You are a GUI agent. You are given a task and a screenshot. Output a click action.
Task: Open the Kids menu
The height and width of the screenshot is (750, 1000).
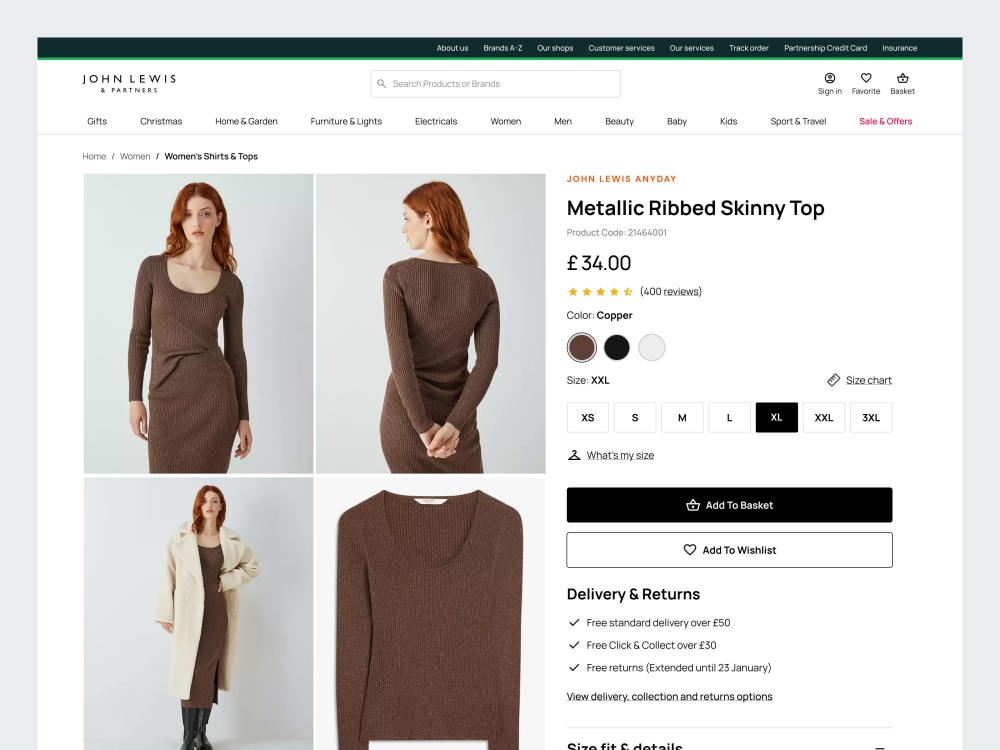tap(728, 121)
